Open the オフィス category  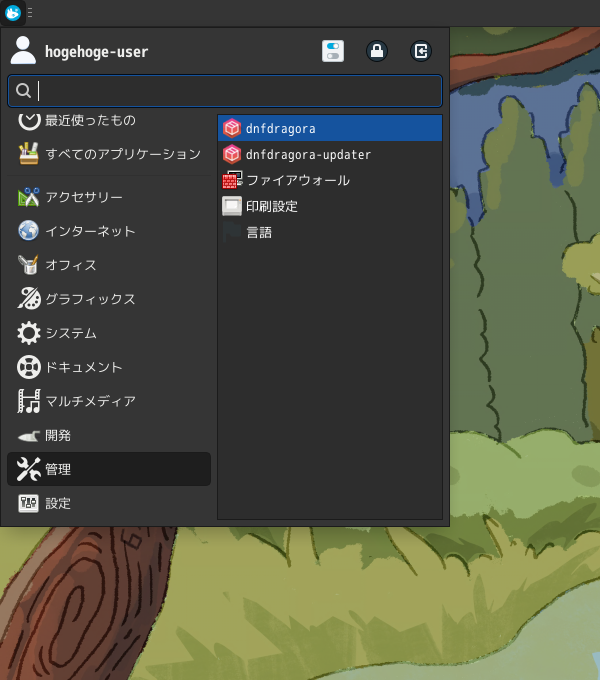[109, 265]
